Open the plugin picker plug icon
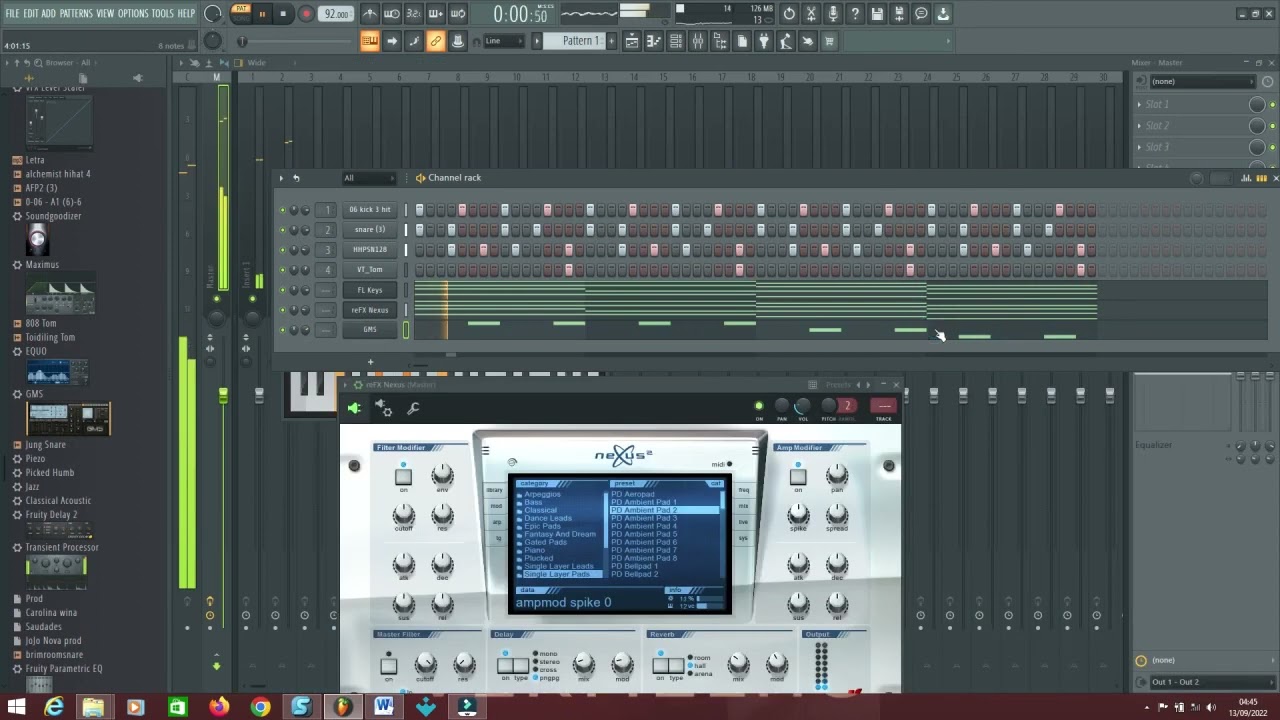 click(x=764, y=41)
